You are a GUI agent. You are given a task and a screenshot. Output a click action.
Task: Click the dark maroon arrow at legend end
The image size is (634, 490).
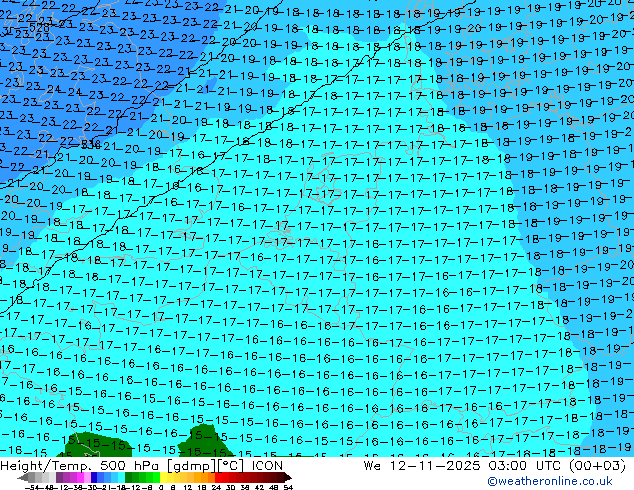(x=288, y=478)
